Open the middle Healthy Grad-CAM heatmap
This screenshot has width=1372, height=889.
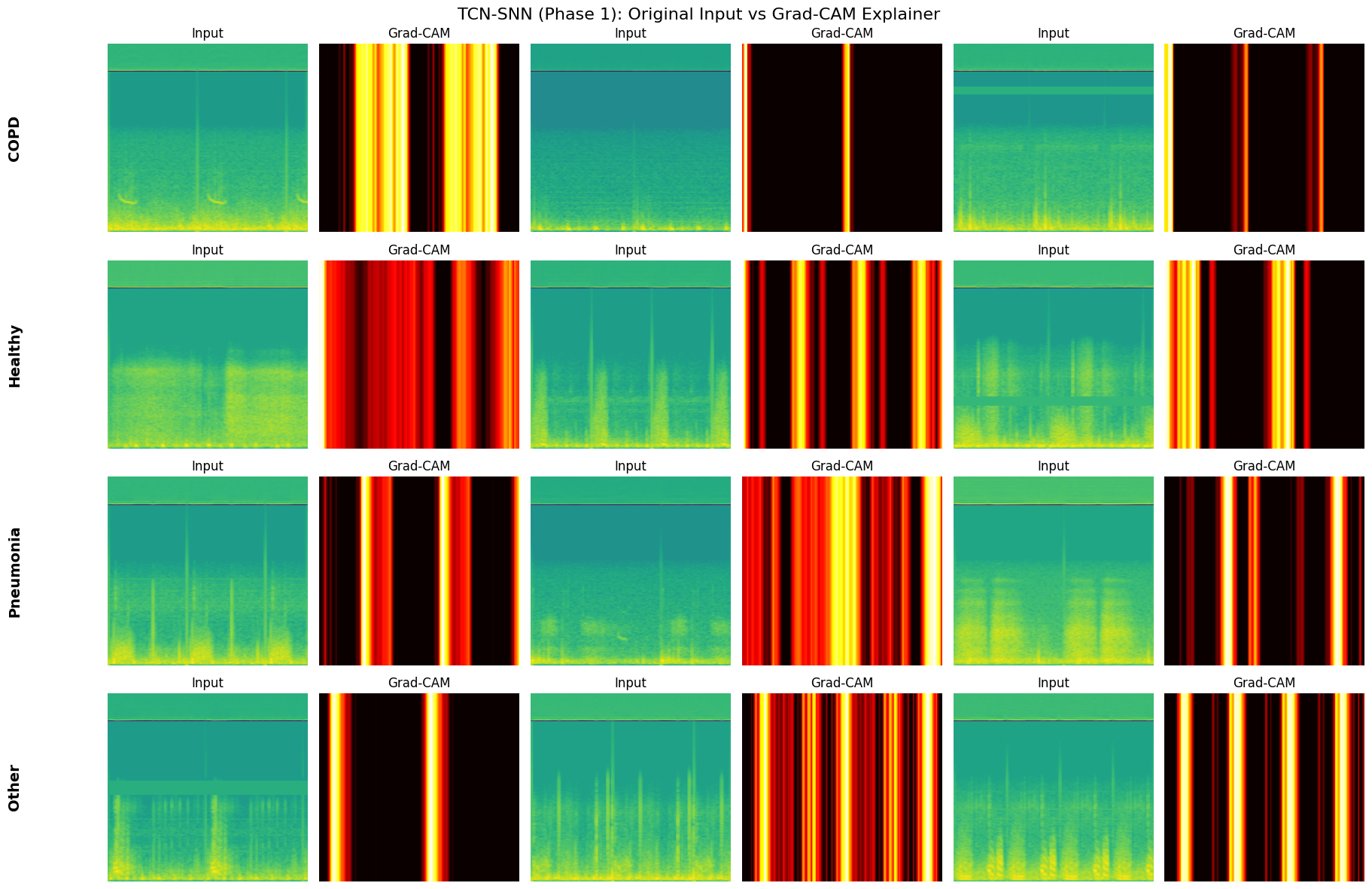[x=841, y=352]
